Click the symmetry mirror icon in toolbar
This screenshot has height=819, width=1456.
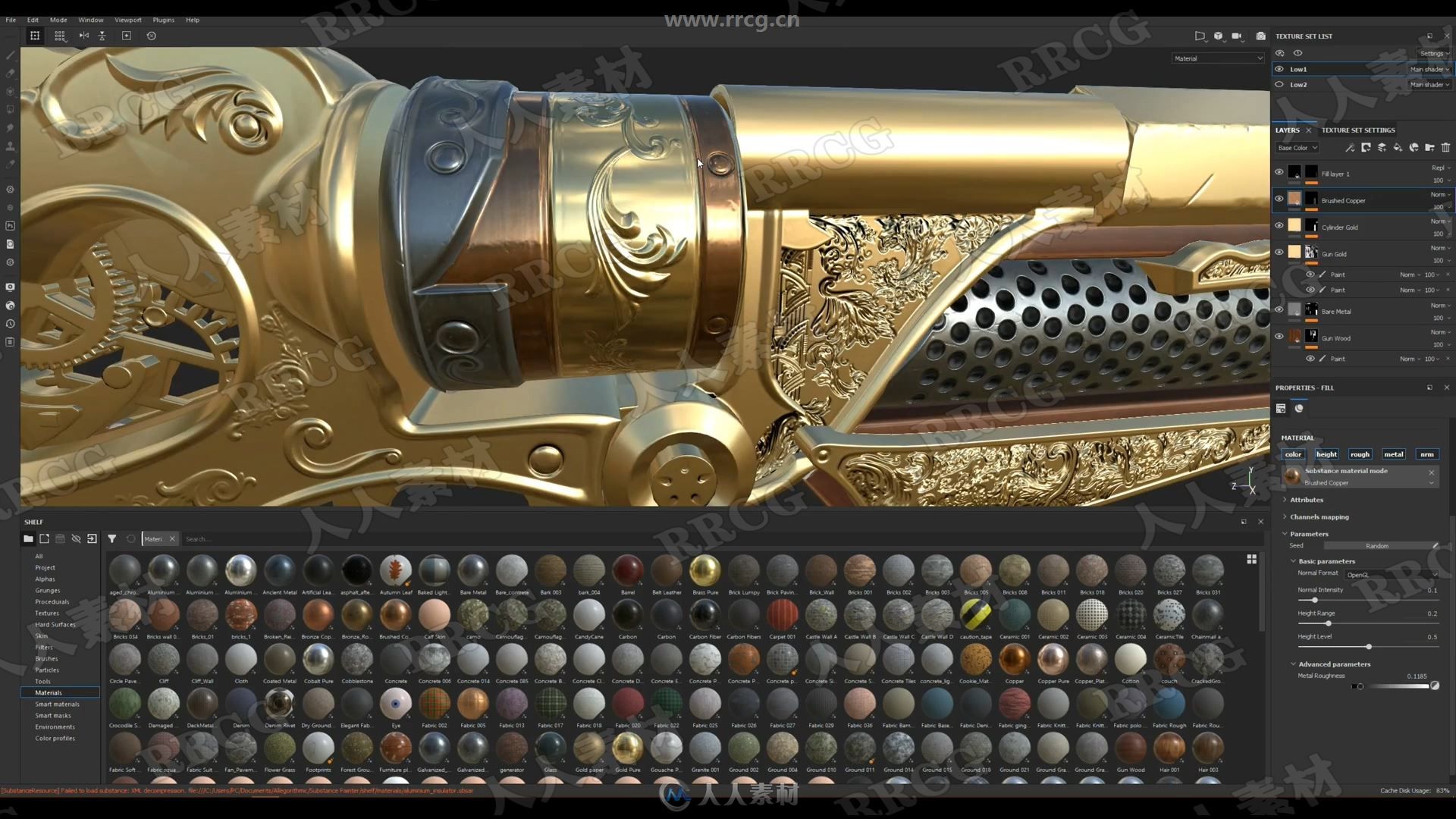(x=84, y=36)
